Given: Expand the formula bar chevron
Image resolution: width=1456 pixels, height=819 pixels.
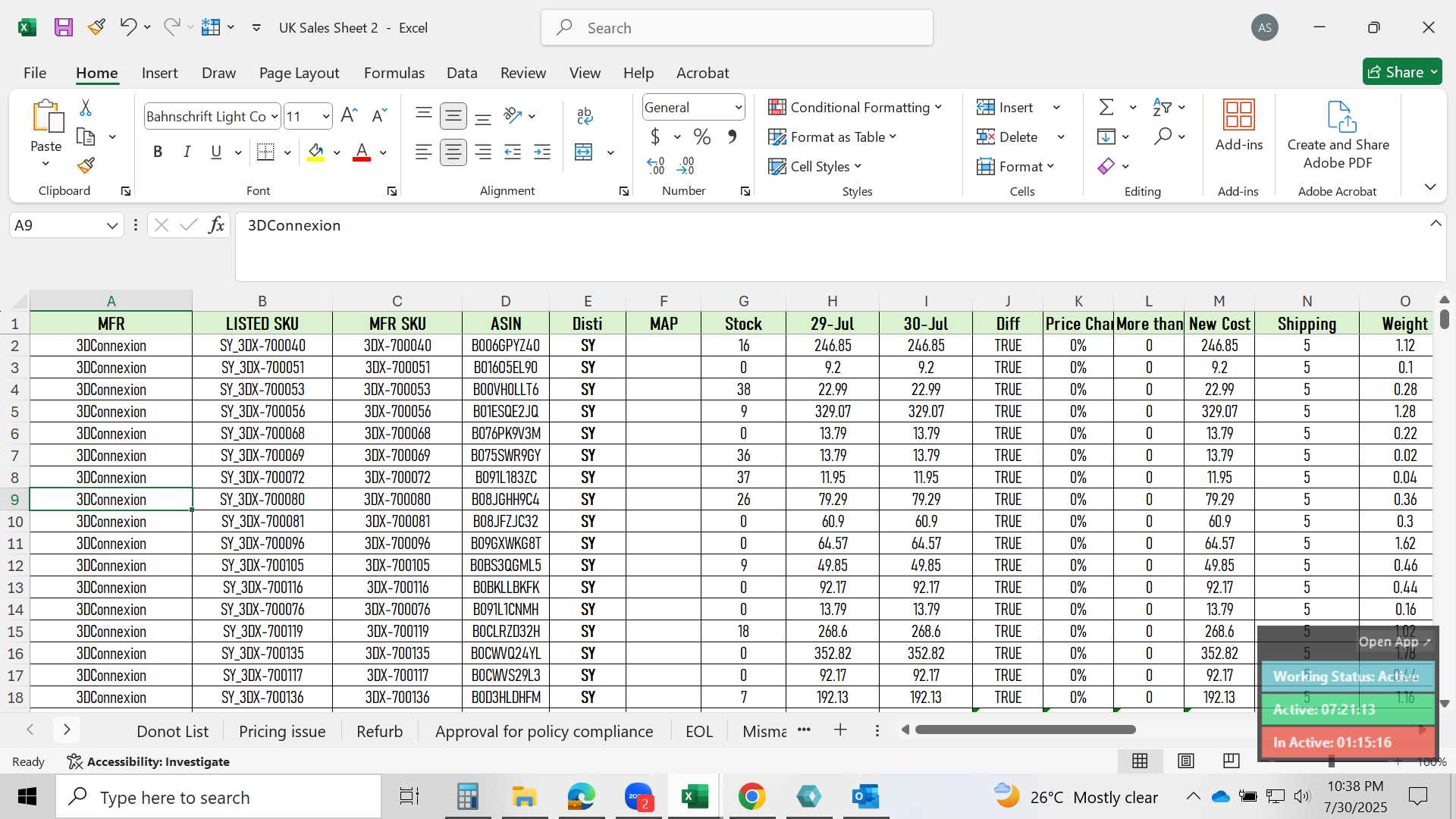Looking at the screenshot, I should coord(1436,224).
